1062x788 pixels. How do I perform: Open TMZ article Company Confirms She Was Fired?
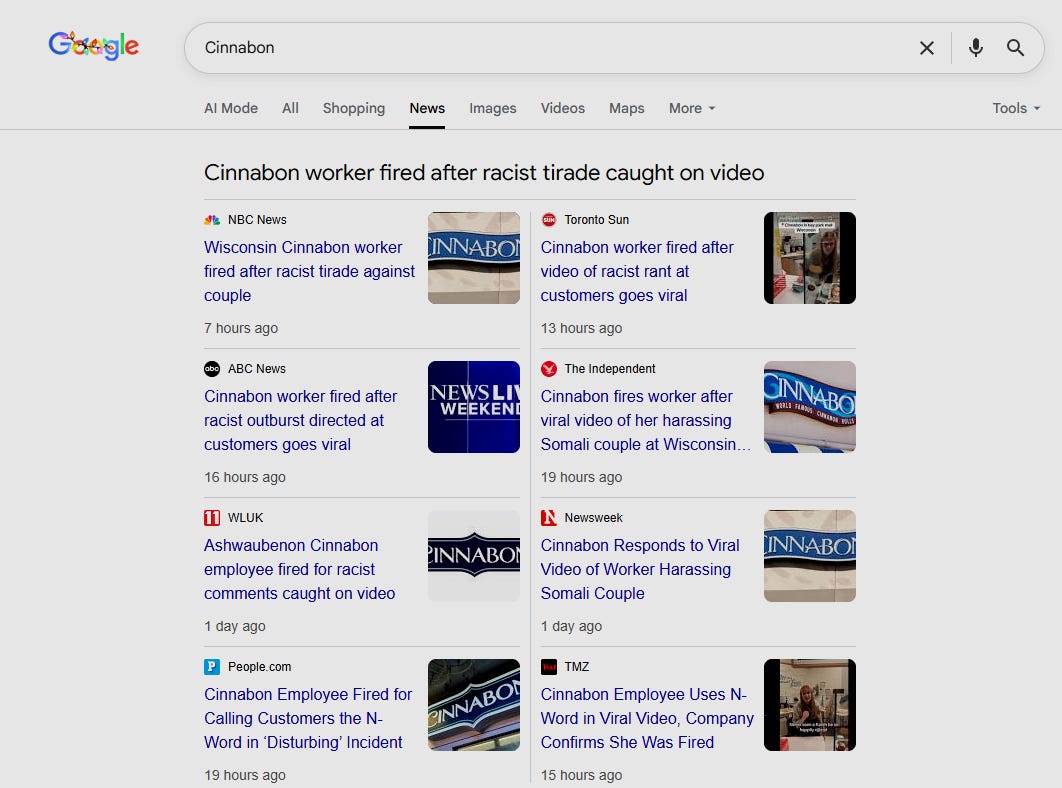tap(647, 718)
